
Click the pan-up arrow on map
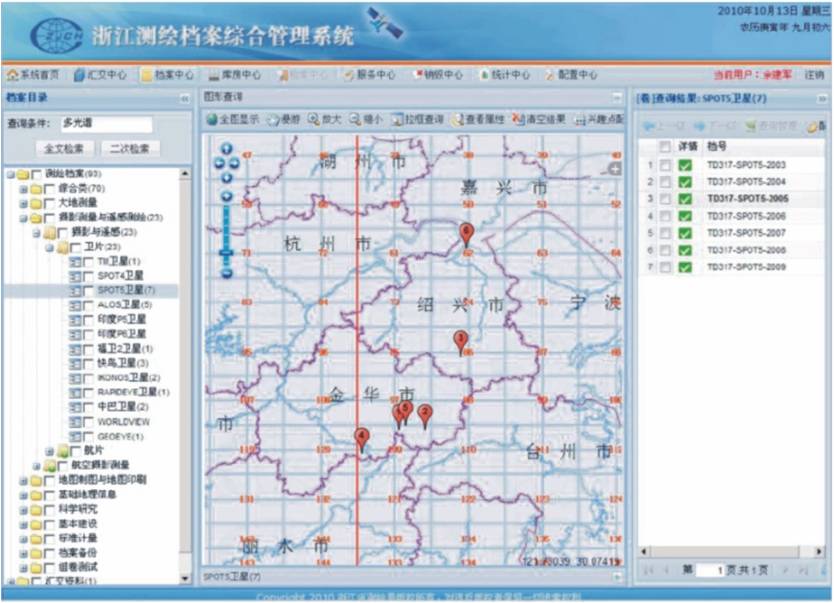[x=225, y=150]
